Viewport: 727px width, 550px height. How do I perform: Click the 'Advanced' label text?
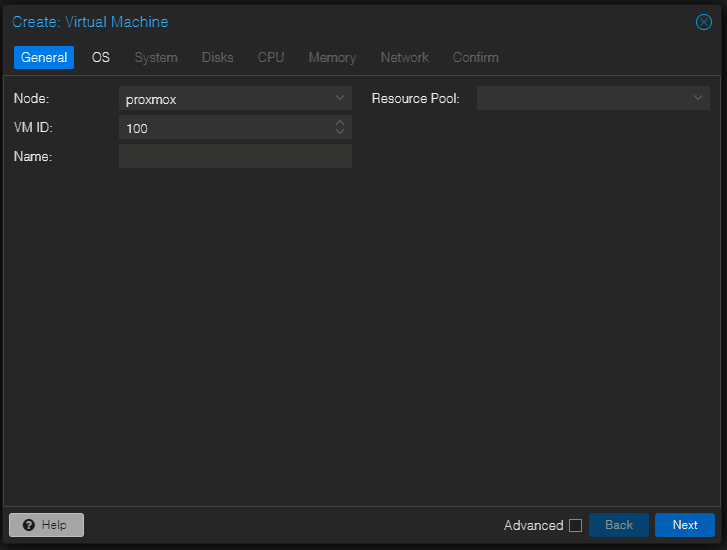[x=534, y=525]
